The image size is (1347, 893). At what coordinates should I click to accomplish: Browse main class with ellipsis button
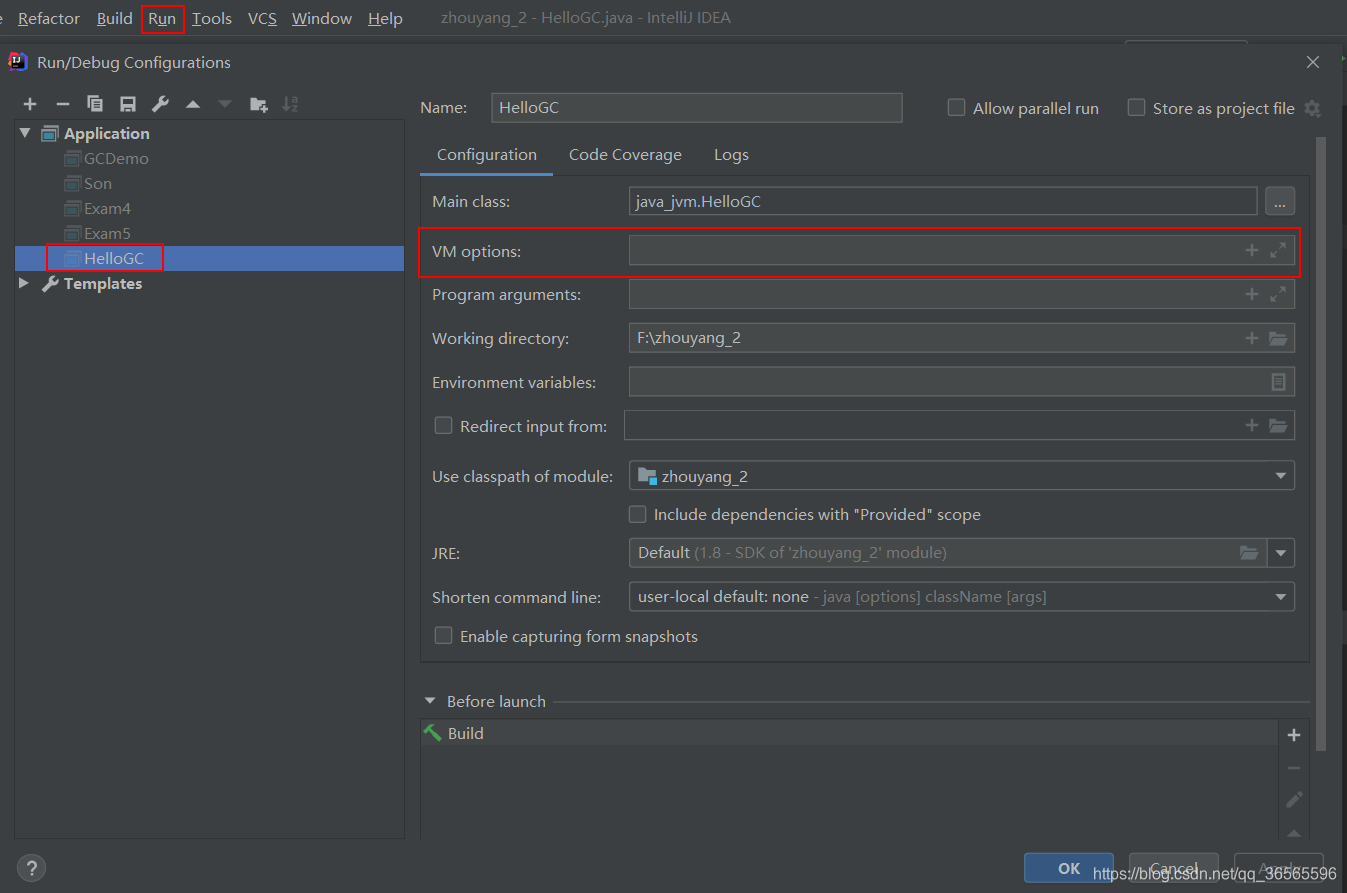pyautogui.click(x=1280, y=202)
